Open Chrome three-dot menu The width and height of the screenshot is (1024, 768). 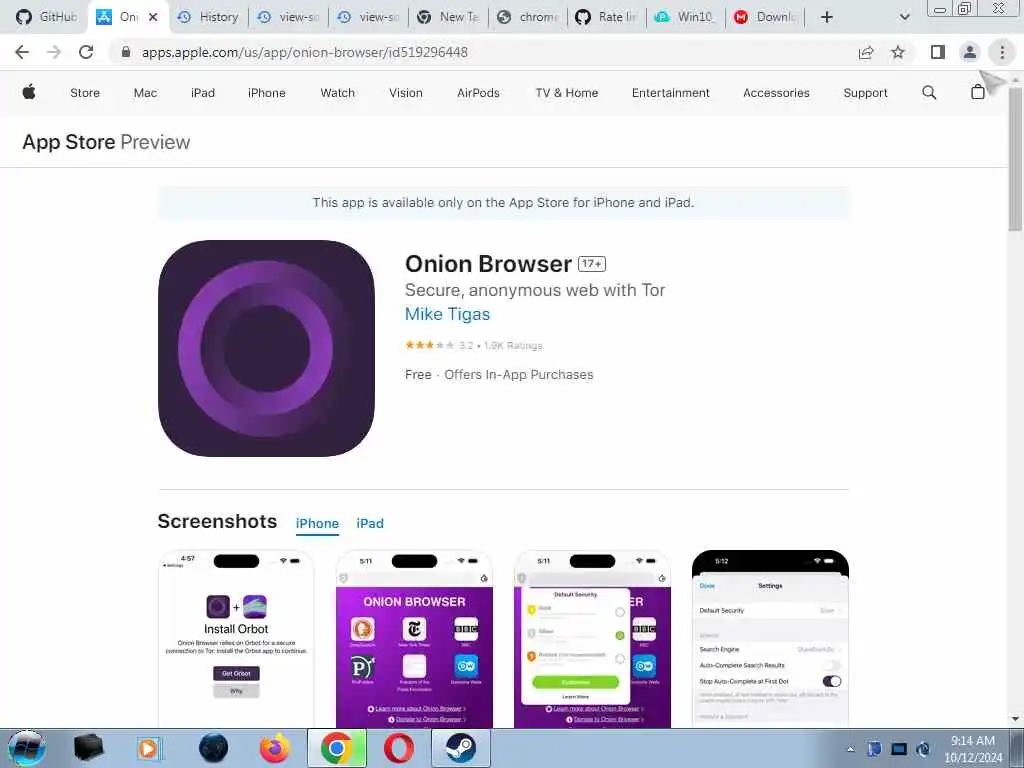[1002, 52]
